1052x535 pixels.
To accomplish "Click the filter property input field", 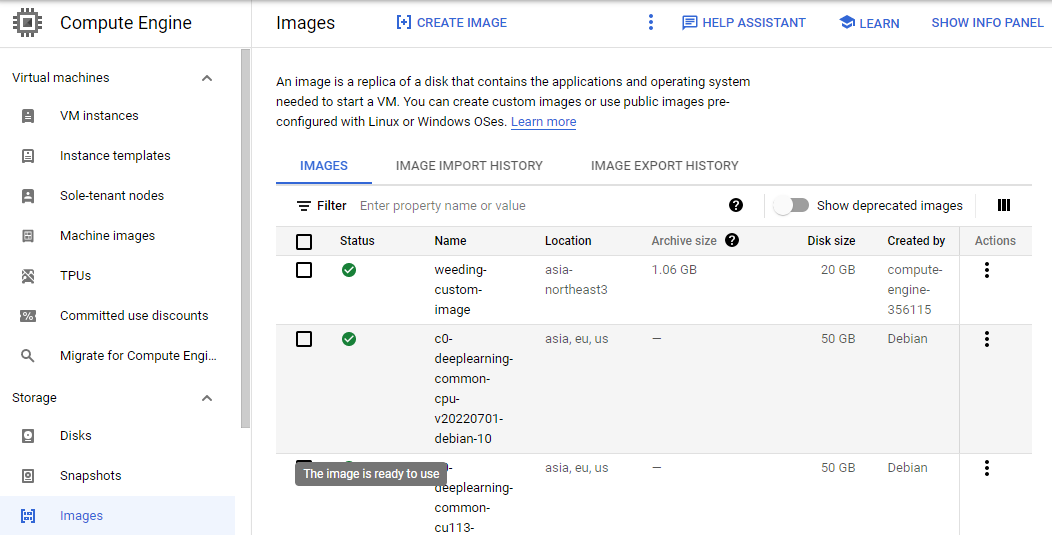I will click(x=537, y=205).
